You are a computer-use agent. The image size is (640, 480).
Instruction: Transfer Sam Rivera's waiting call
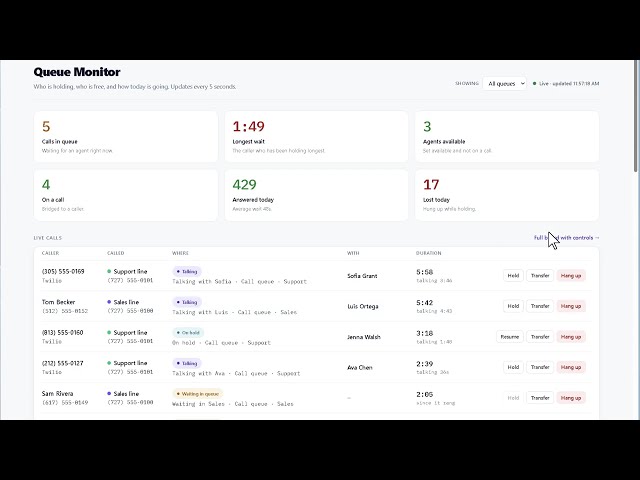(x=540, y=398)
